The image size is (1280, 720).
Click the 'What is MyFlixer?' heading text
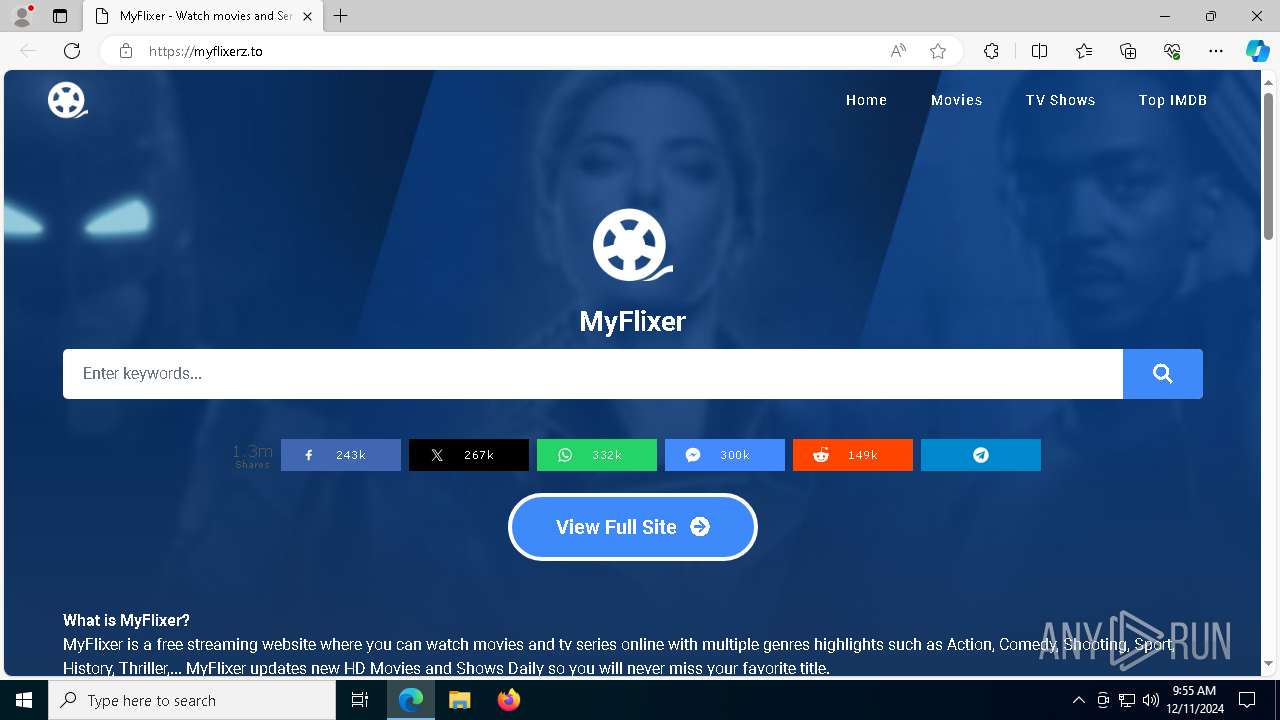click(126, 620)
